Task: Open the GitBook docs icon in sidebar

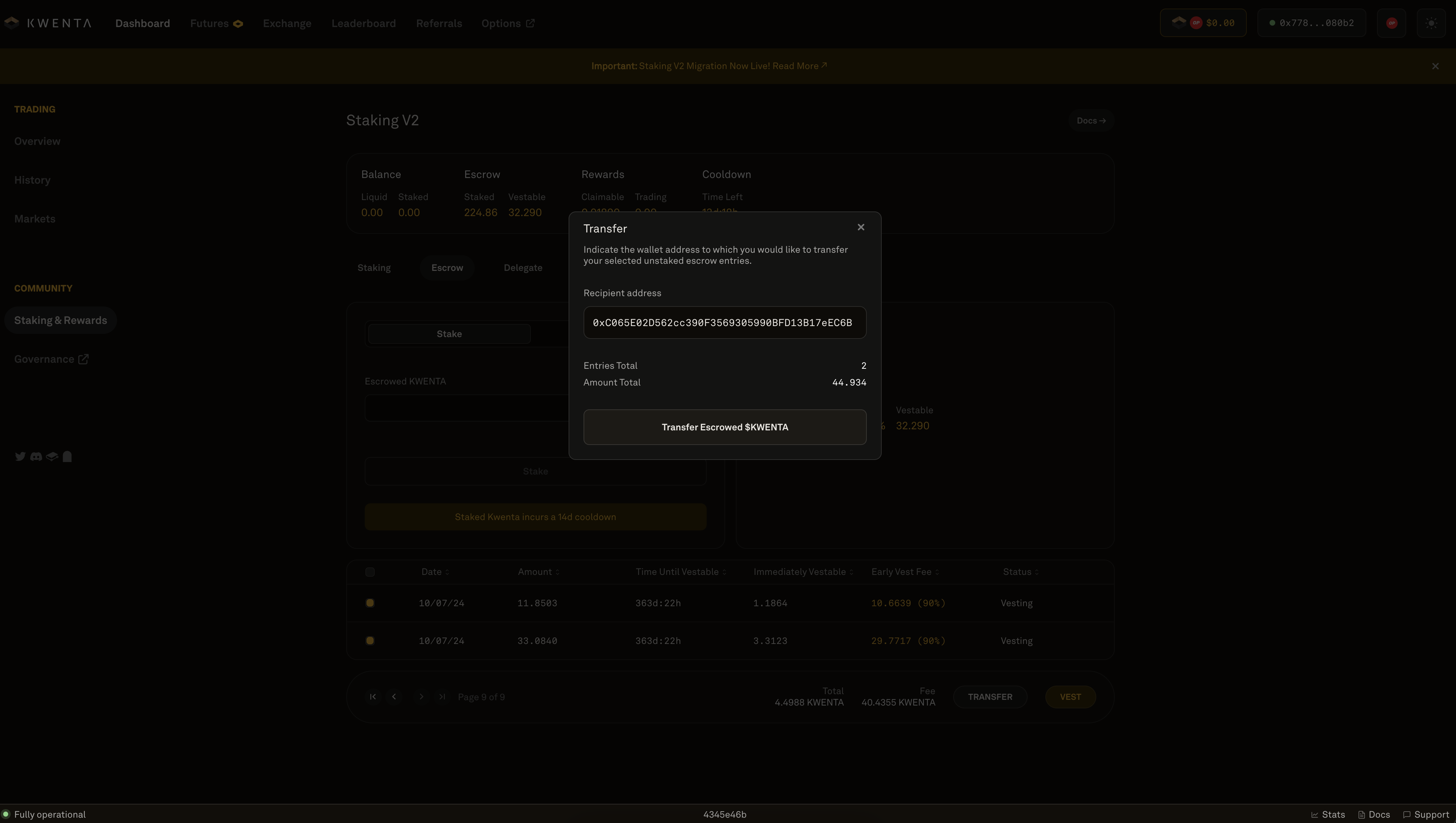Action: tap(52, 456)
